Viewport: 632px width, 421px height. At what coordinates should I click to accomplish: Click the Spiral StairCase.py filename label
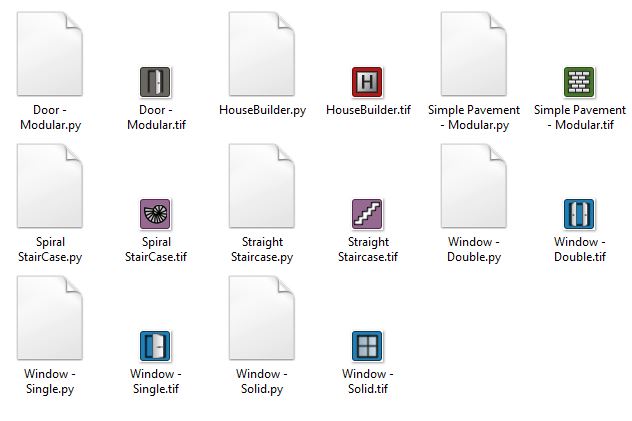50,249
